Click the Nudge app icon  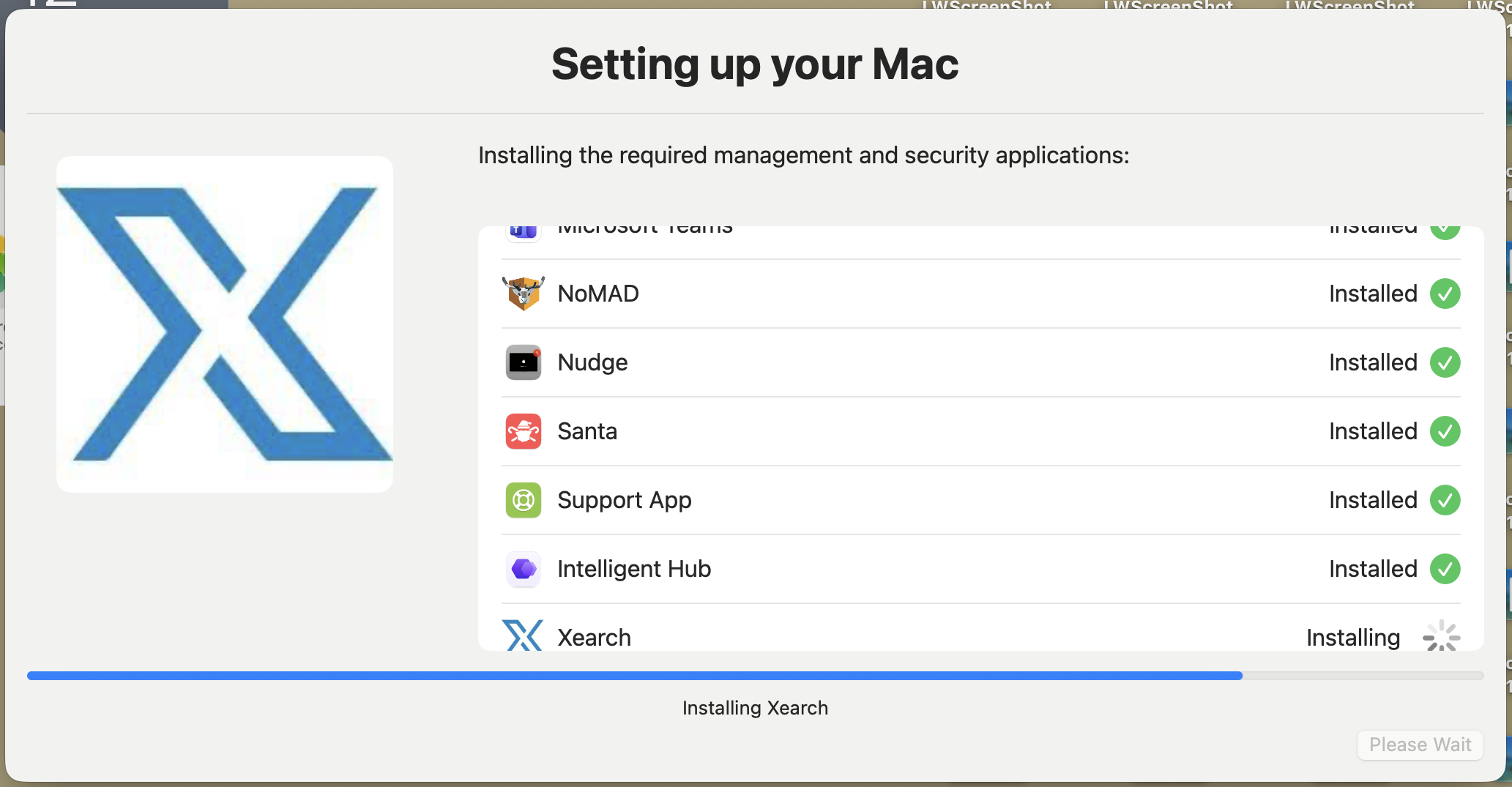(x=523, y=362)
